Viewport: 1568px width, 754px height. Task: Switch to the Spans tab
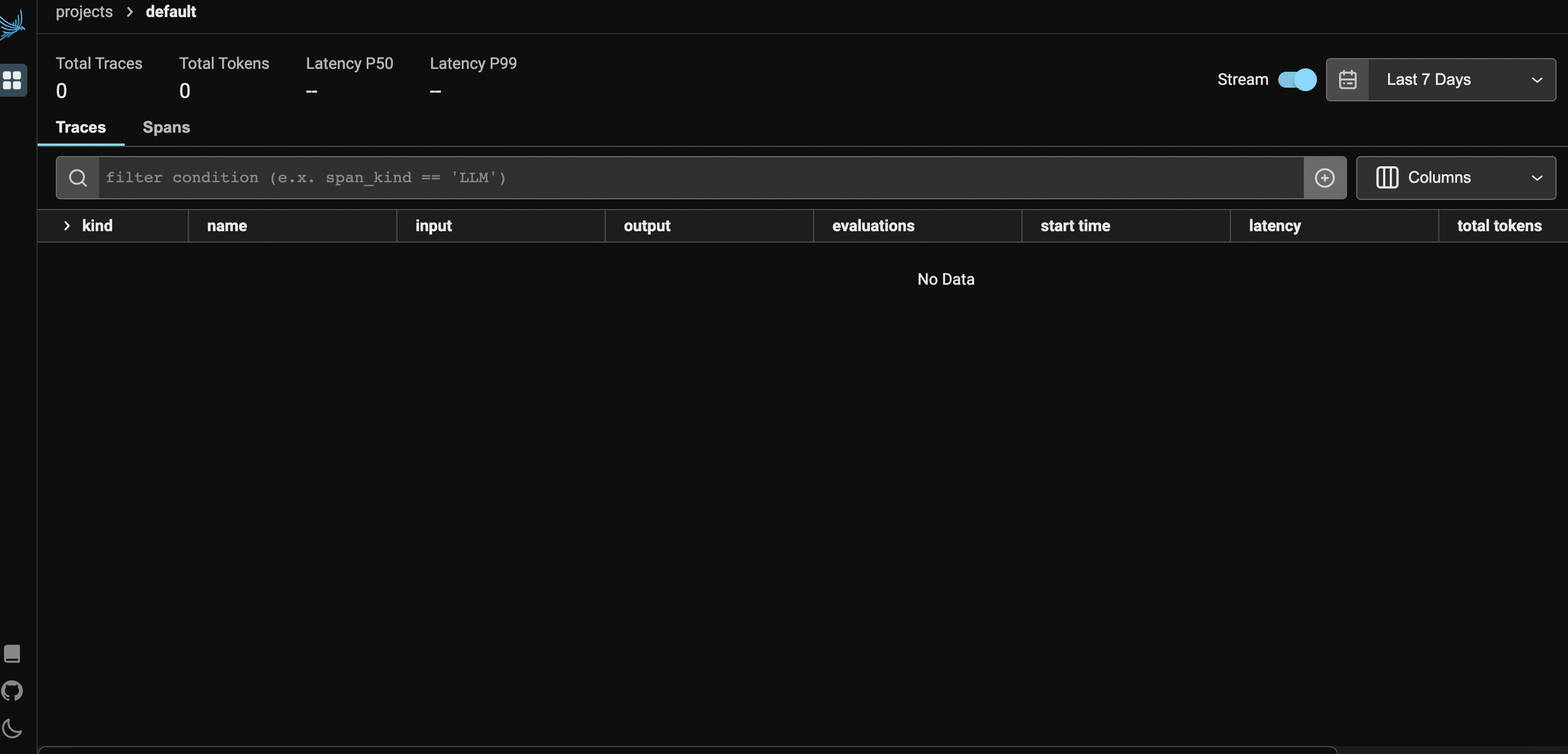pyautogui.click(x=166, y=128)
